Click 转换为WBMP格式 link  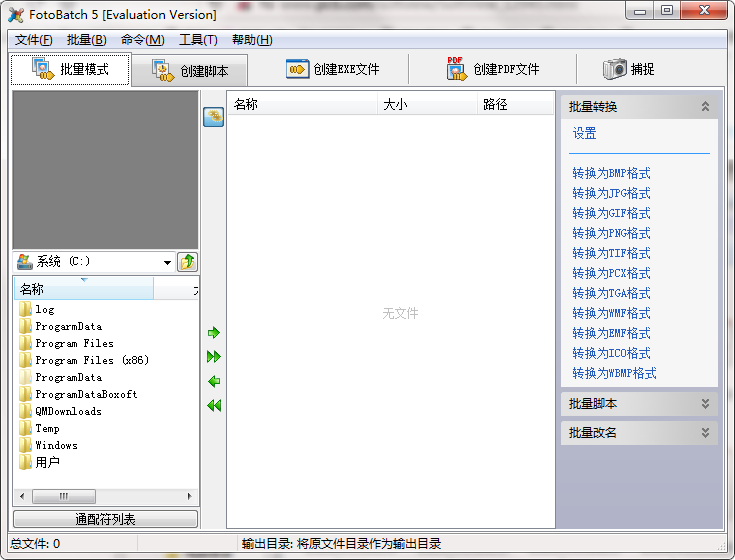pyautogui.click(x=614, y=373)
